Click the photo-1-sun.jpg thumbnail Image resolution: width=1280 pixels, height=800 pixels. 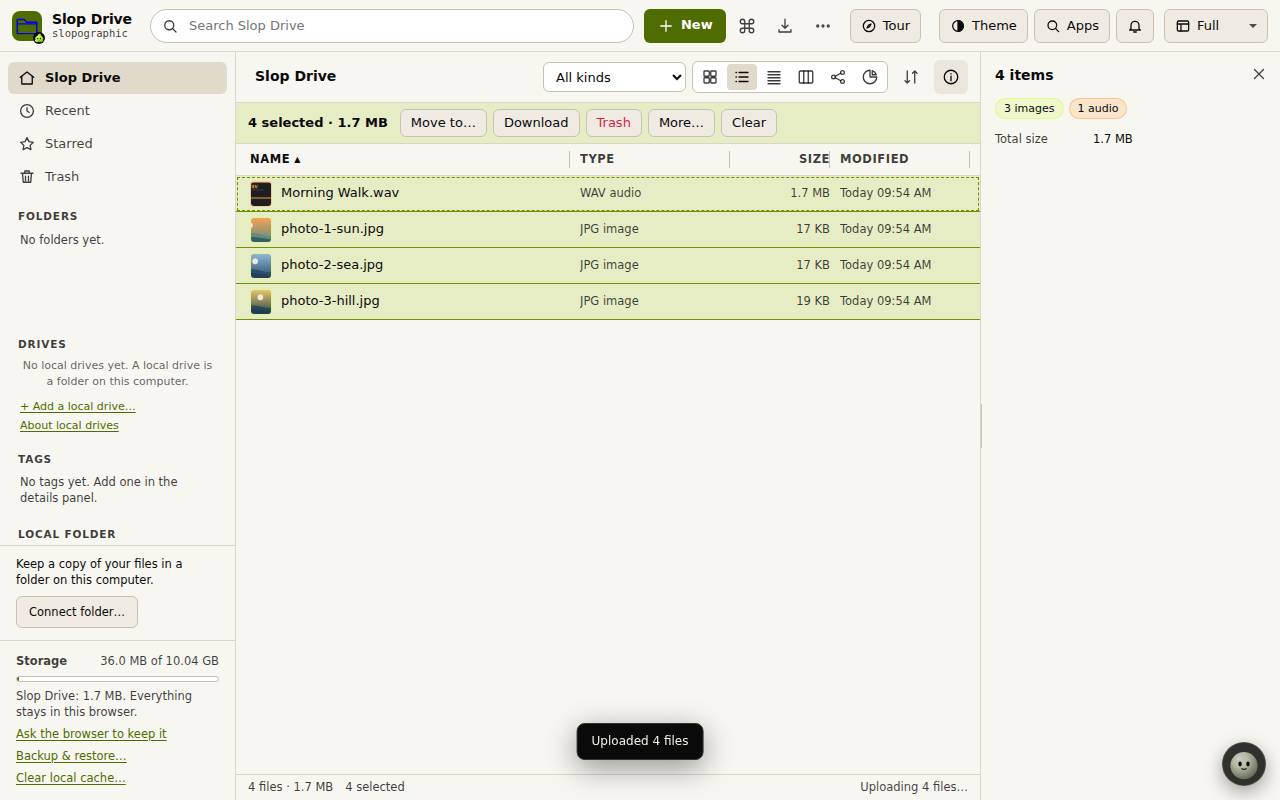(x=261, y=229)
